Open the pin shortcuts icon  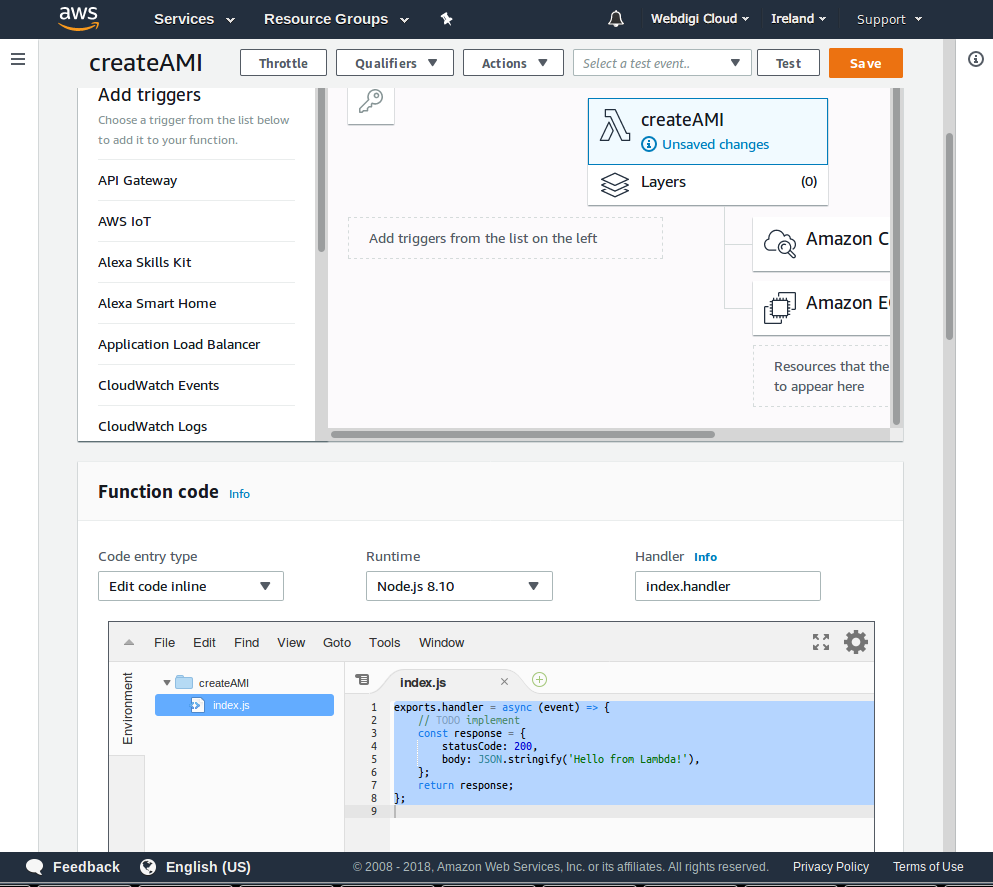(446, 19)
